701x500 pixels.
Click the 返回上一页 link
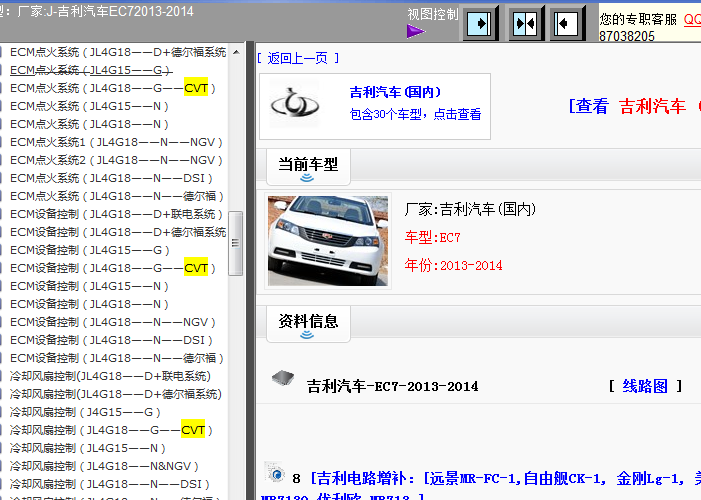click(298, 58)
